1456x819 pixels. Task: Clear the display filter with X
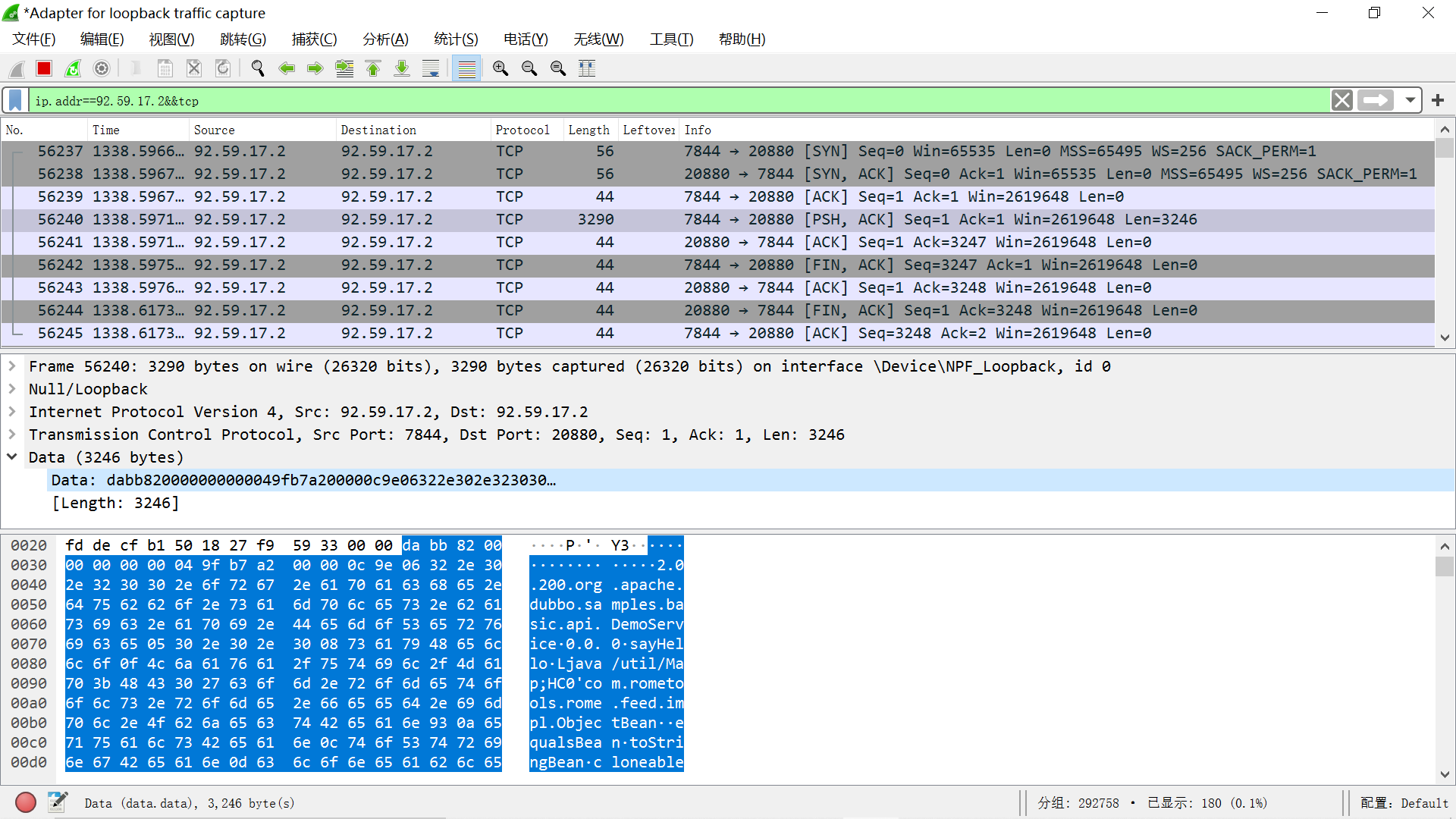[1341, 100]
